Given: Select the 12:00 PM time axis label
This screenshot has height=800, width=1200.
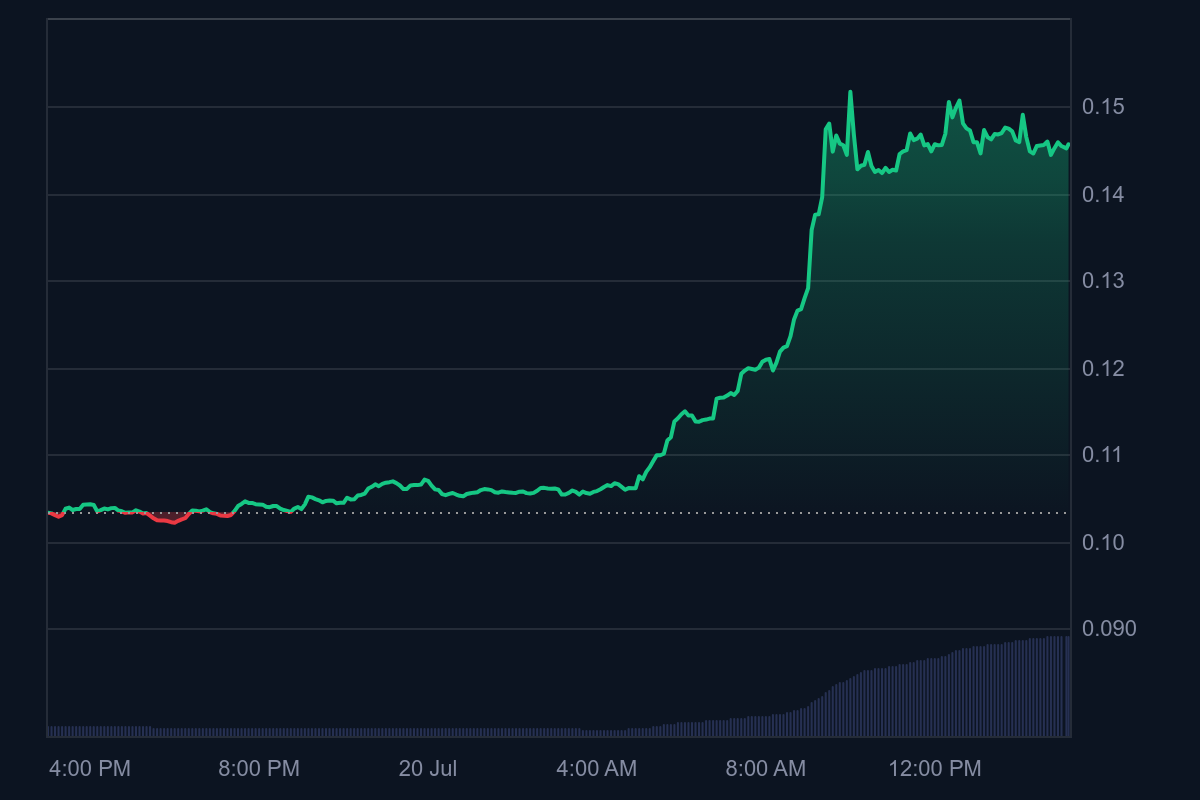Looking at the screenshot, I should pos(935,769).
